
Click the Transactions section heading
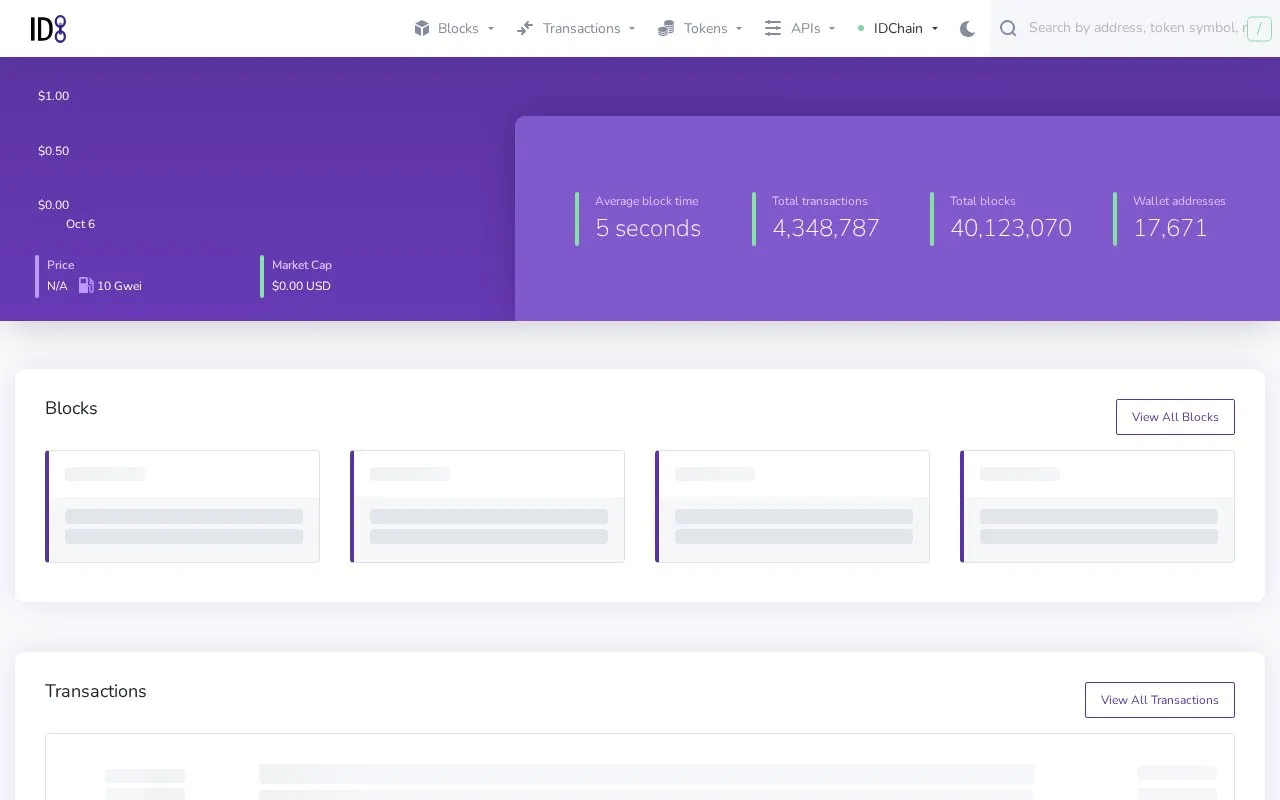click(96, 691)
